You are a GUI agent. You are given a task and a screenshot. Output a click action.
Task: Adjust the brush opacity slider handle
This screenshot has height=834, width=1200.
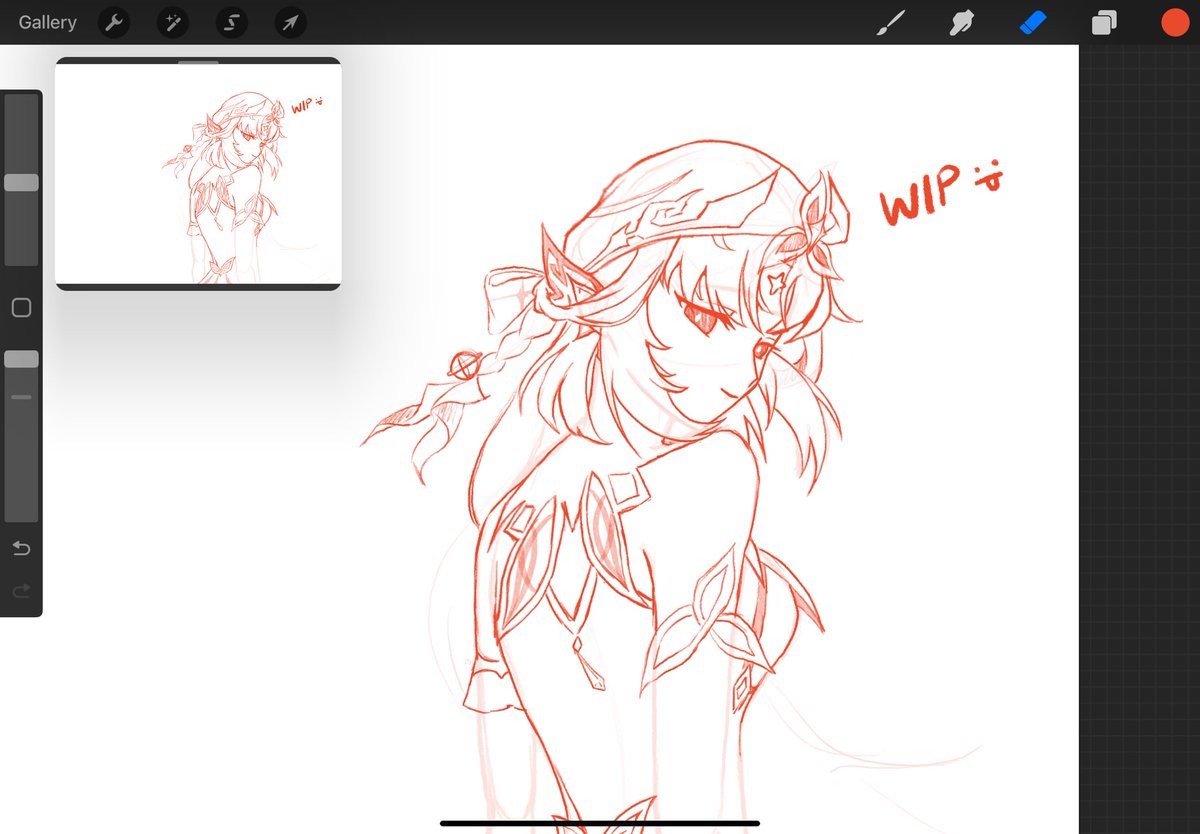tap(21, 359)
